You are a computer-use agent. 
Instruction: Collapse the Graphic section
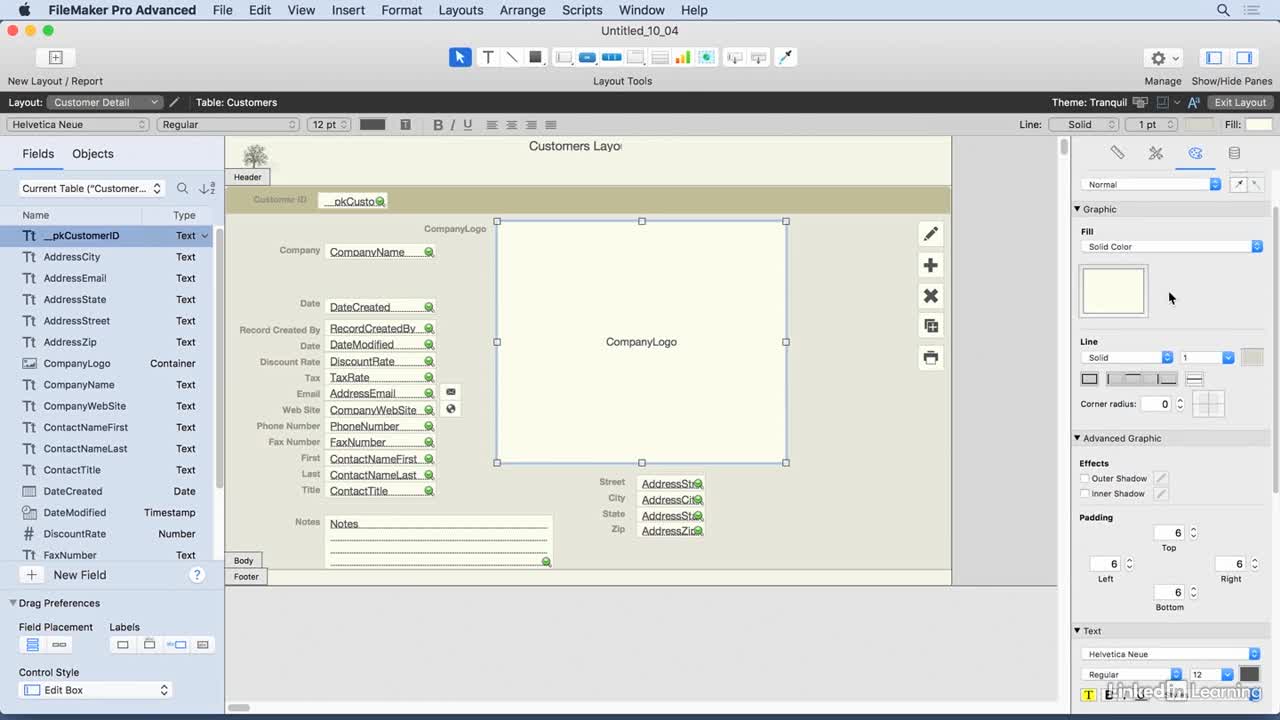[x=1077, y=209]
